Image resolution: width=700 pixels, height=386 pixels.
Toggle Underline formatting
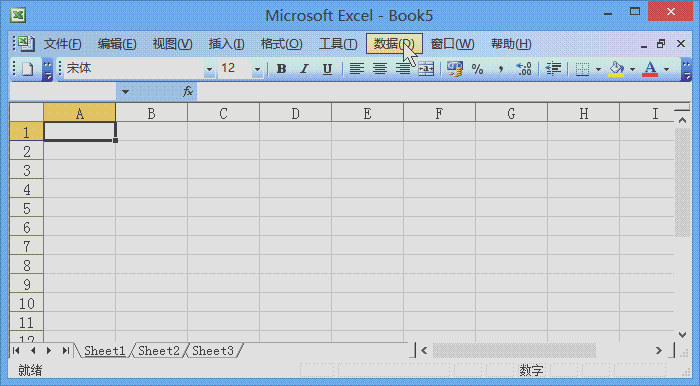tap(327, 69)
